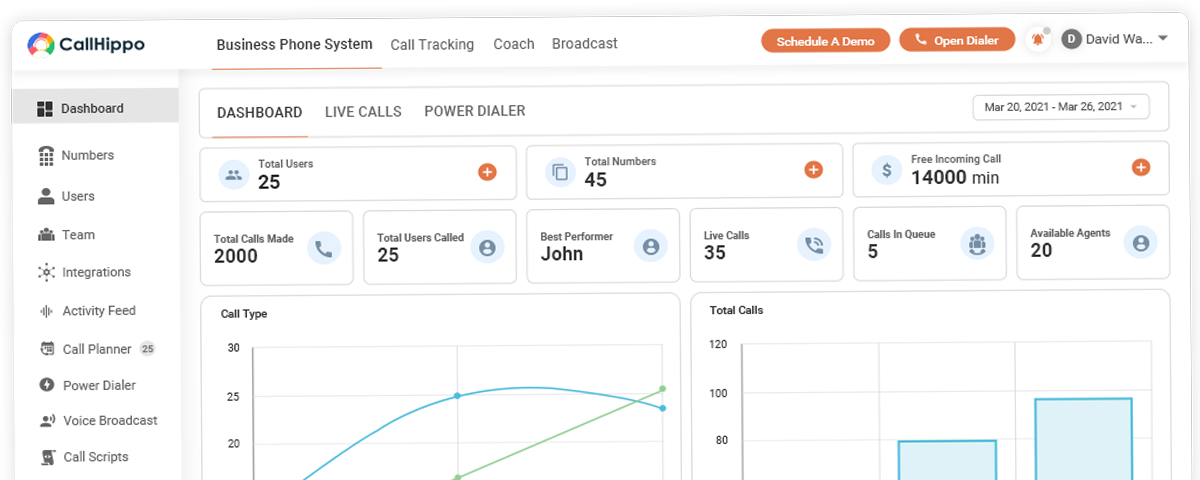Switch to the POWER DIALER tab
The height and width of the screenshot is (480, 1200).
click(x=475, y=111)
